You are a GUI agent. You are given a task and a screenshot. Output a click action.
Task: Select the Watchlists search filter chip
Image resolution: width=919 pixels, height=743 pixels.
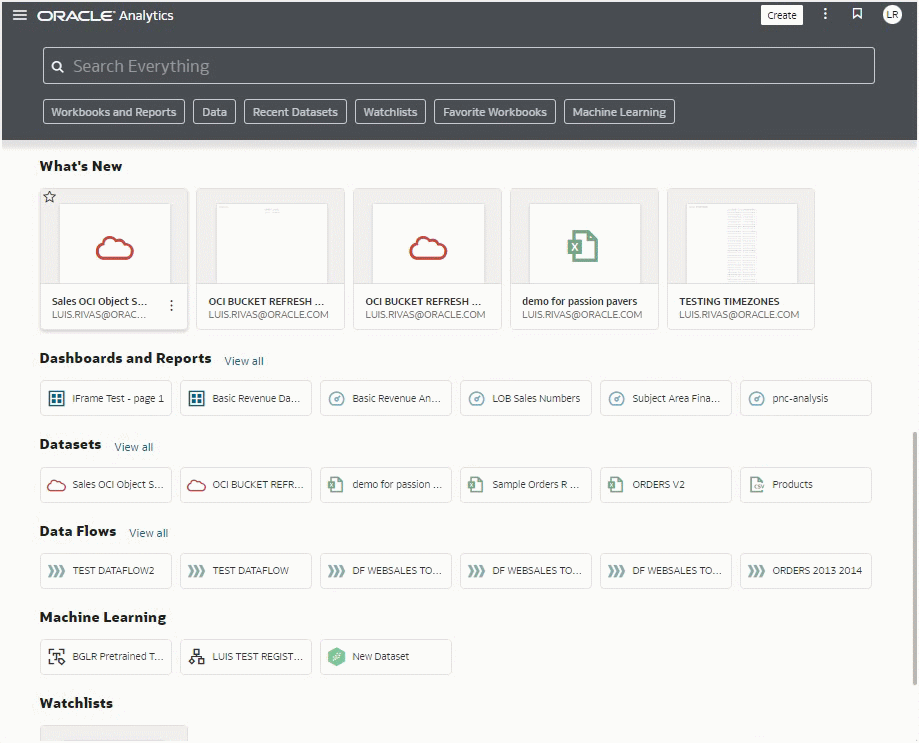click(390, 112)
